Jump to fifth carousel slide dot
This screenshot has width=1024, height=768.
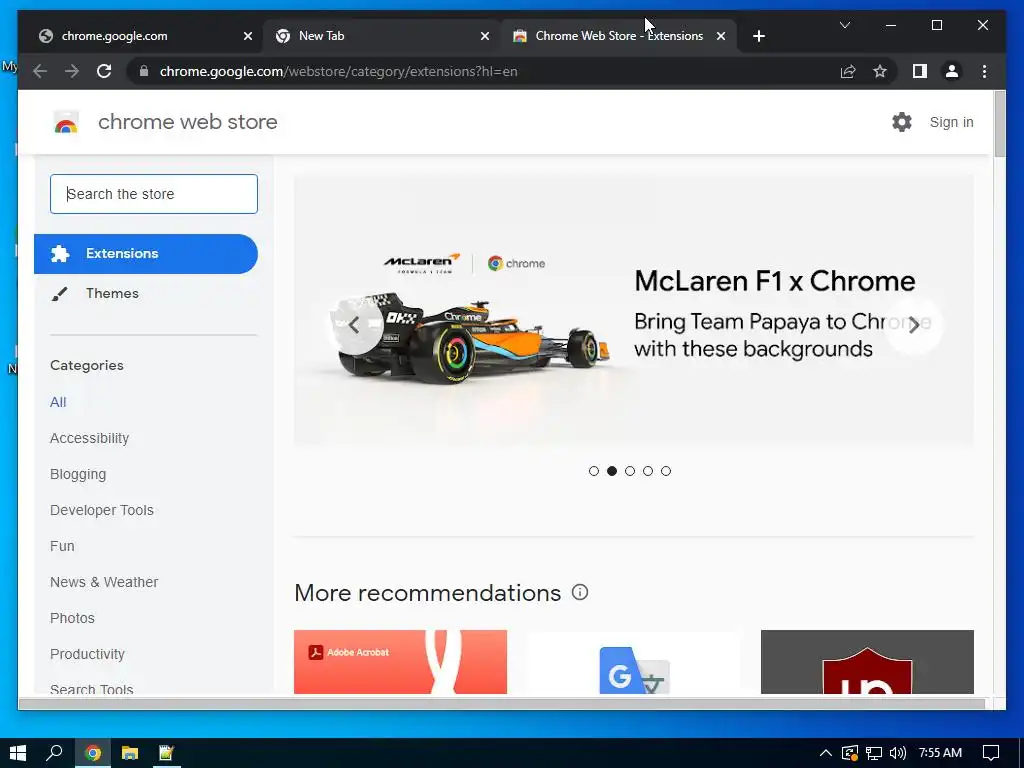(665, 471)
